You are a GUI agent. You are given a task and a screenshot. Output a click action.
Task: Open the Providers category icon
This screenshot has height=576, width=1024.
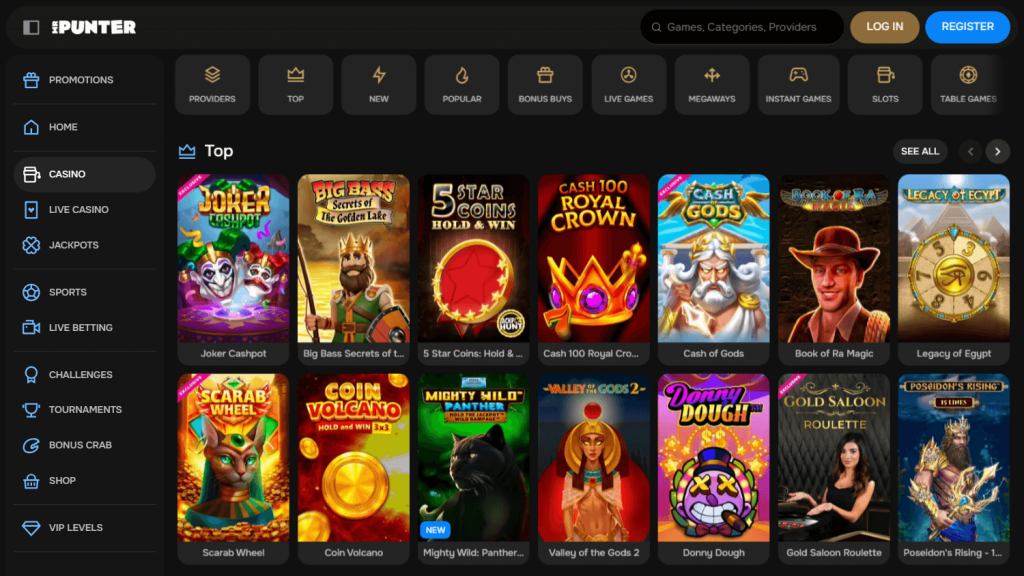point(212,75)
